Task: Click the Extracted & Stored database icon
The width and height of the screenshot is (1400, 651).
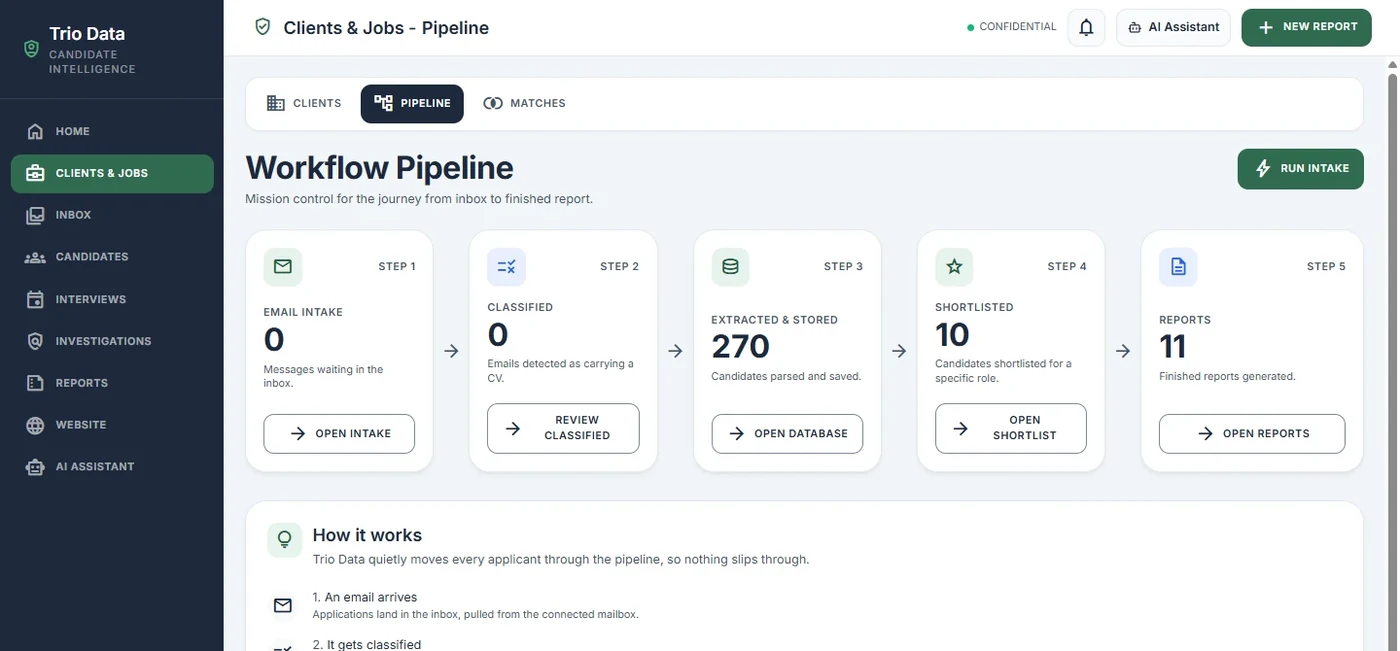Action: point(730,266)
